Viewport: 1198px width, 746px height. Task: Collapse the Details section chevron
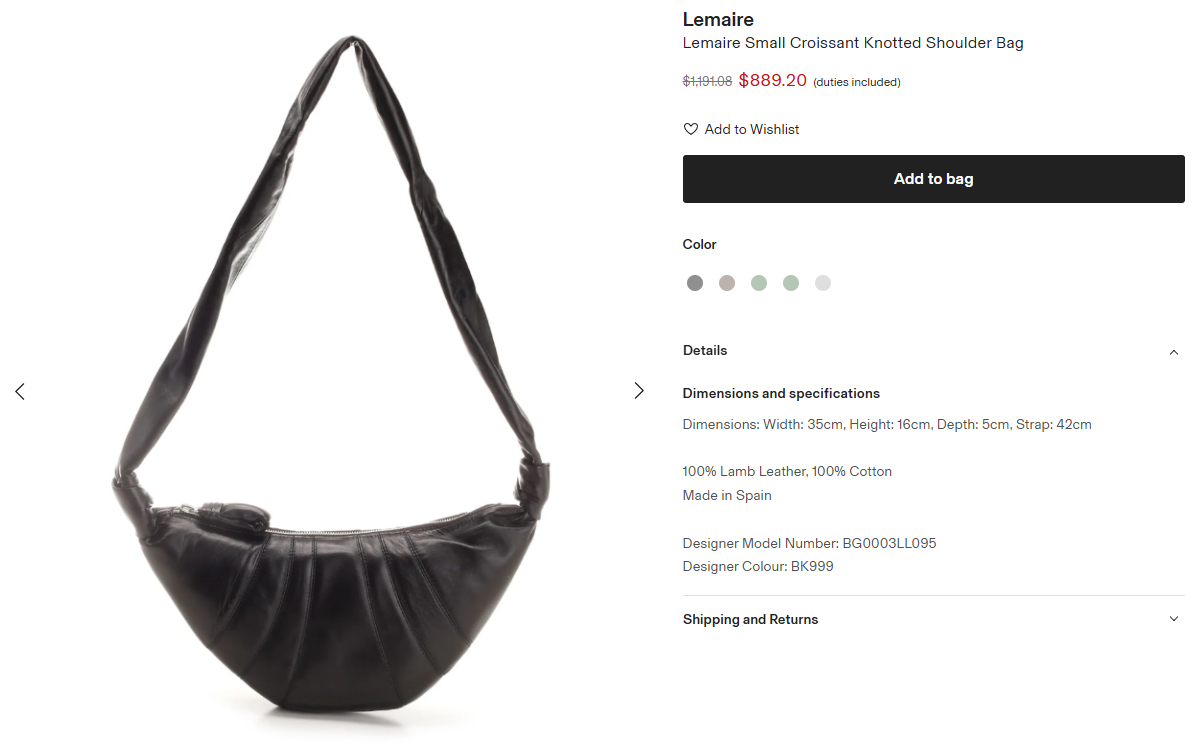click(x=1174, y=352)
